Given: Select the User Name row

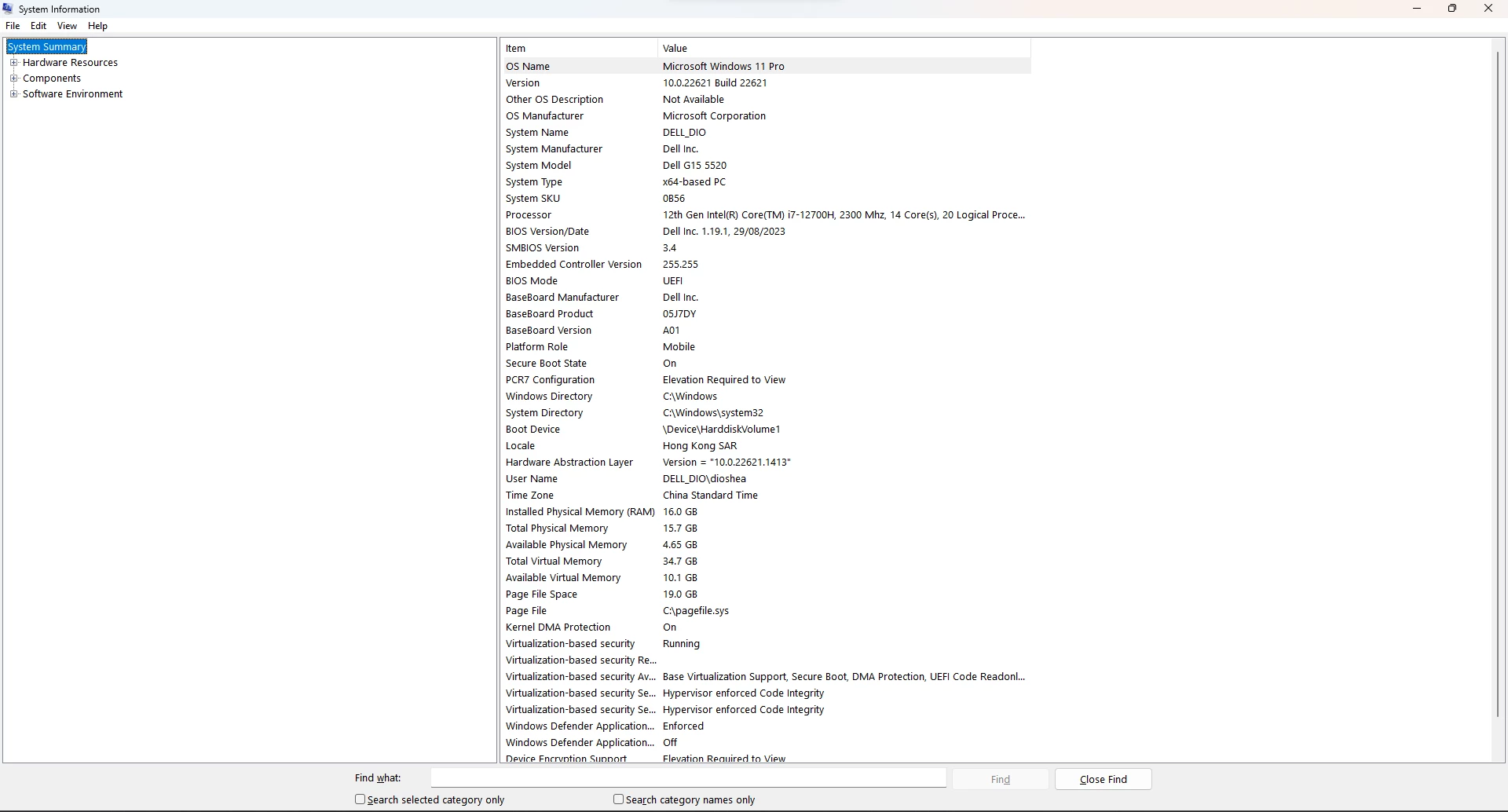Looking at the screenshot, I should [x=767, y=479].
